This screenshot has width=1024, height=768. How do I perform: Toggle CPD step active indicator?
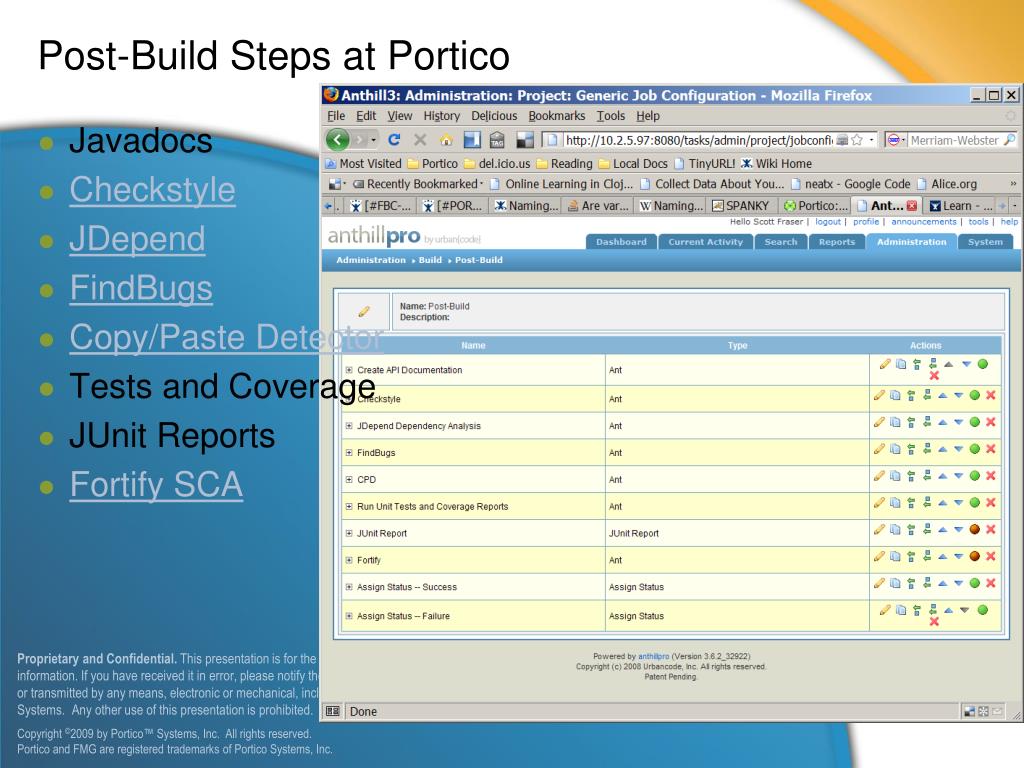(974, 475)
